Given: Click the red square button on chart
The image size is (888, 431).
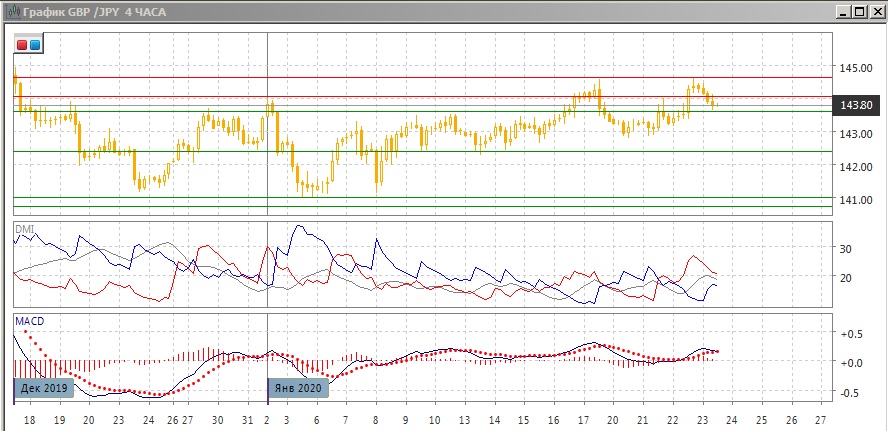Looking at the screenshot, I should [x=23, y=45].
